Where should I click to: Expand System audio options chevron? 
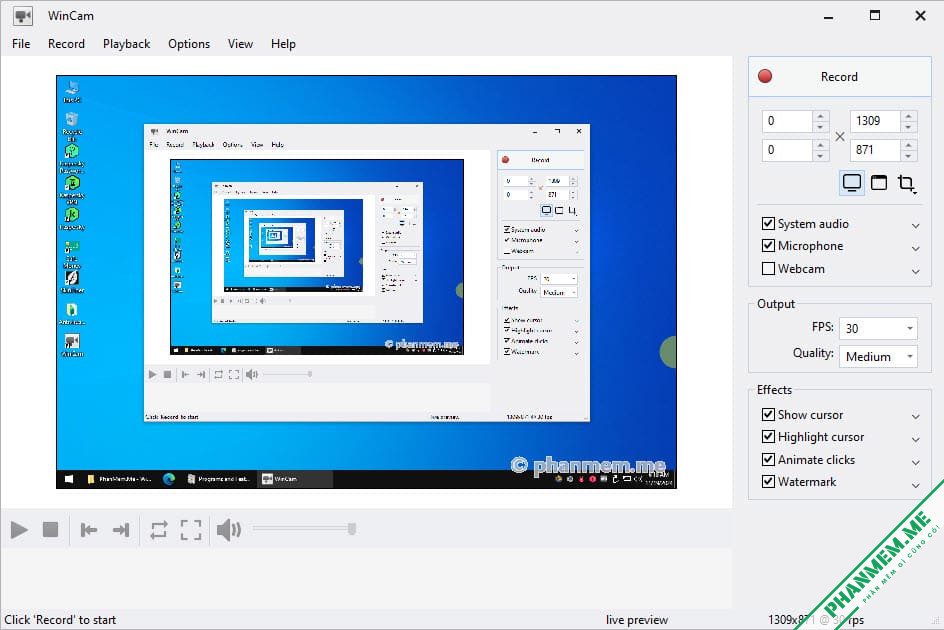pyautogui.click(x=915, y=225)
